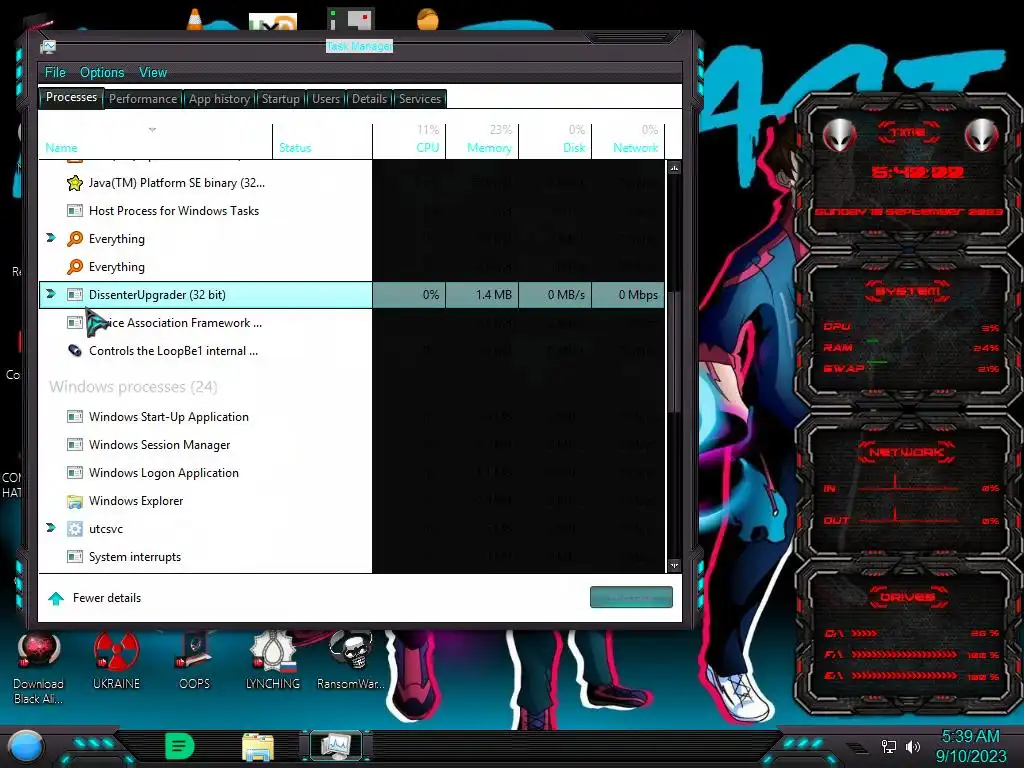
Task: Expand the DissenterUpgrader process group
Action: pyautogui.click(x=51, y=294)
